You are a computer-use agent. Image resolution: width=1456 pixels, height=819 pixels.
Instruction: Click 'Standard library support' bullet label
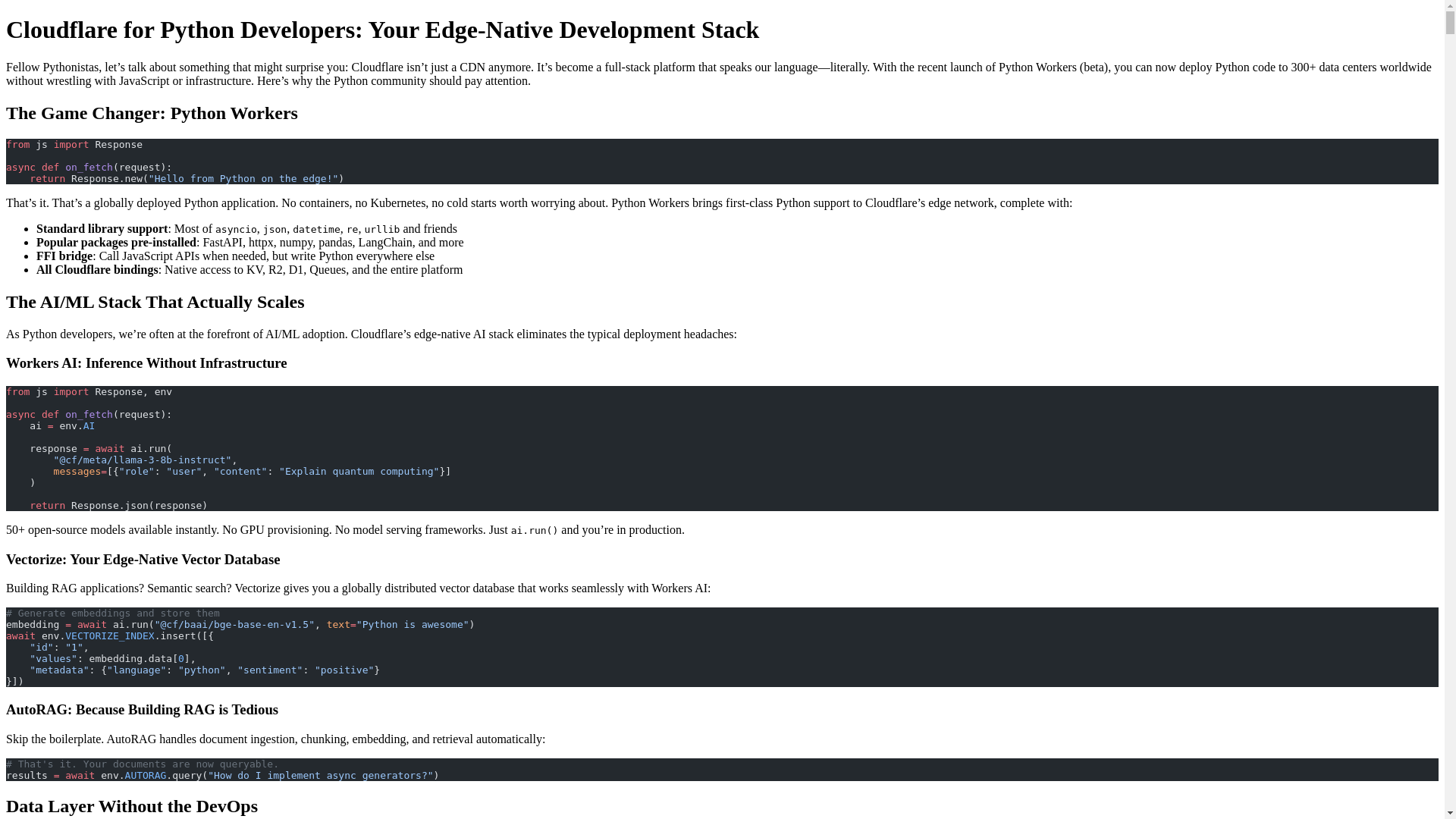tap(102, 229)
